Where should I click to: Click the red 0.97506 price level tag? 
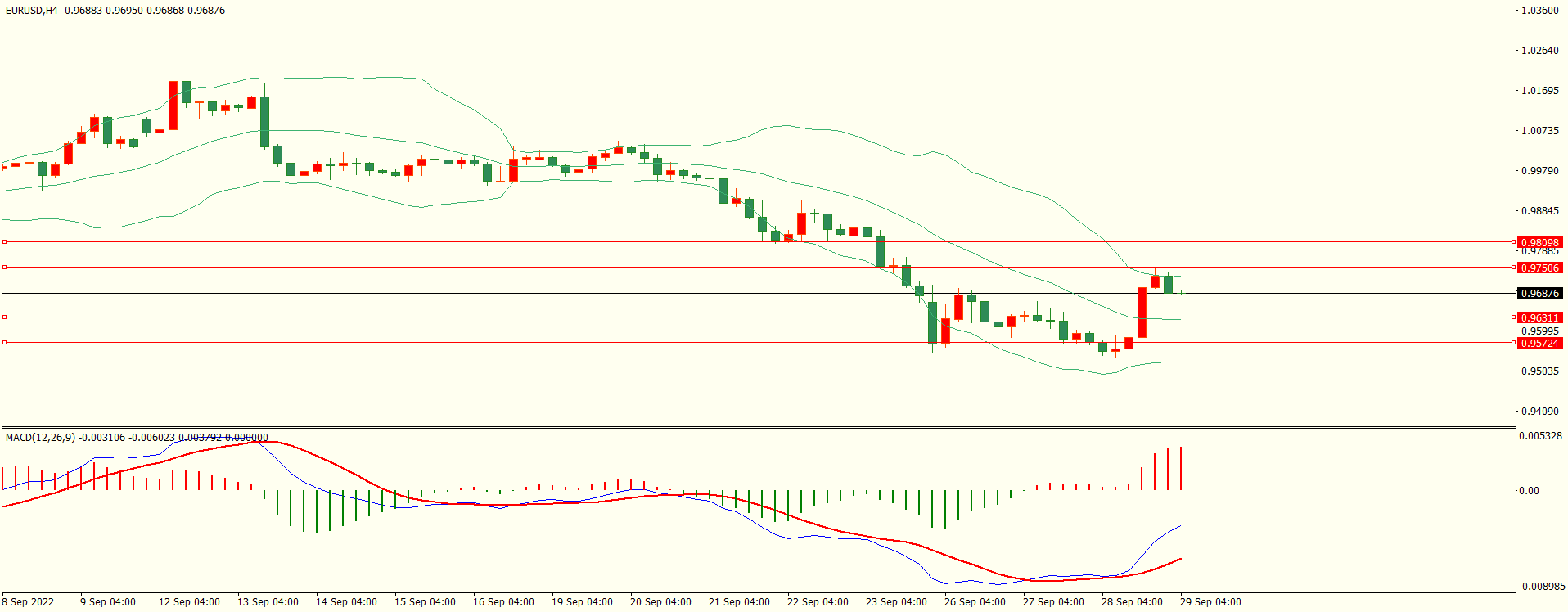coord(1539,268)
